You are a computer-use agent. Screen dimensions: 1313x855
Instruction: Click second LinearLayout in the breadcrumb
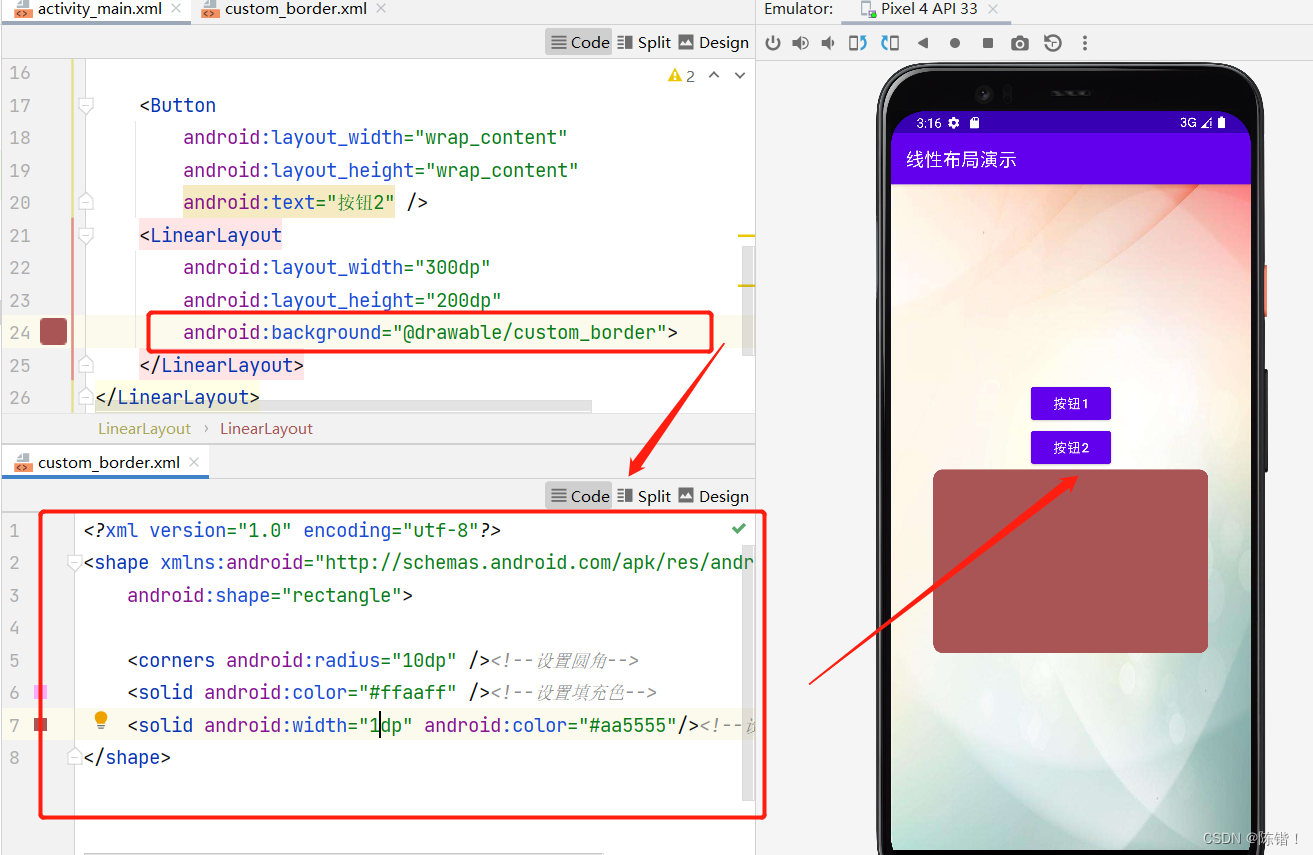pos(266,428)
